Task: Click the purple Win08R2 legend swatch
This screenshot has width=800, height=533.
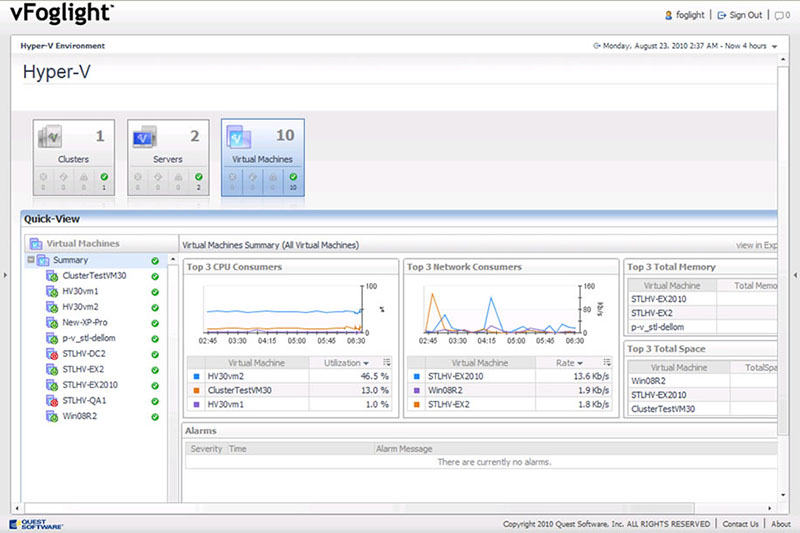Action: 416,390
